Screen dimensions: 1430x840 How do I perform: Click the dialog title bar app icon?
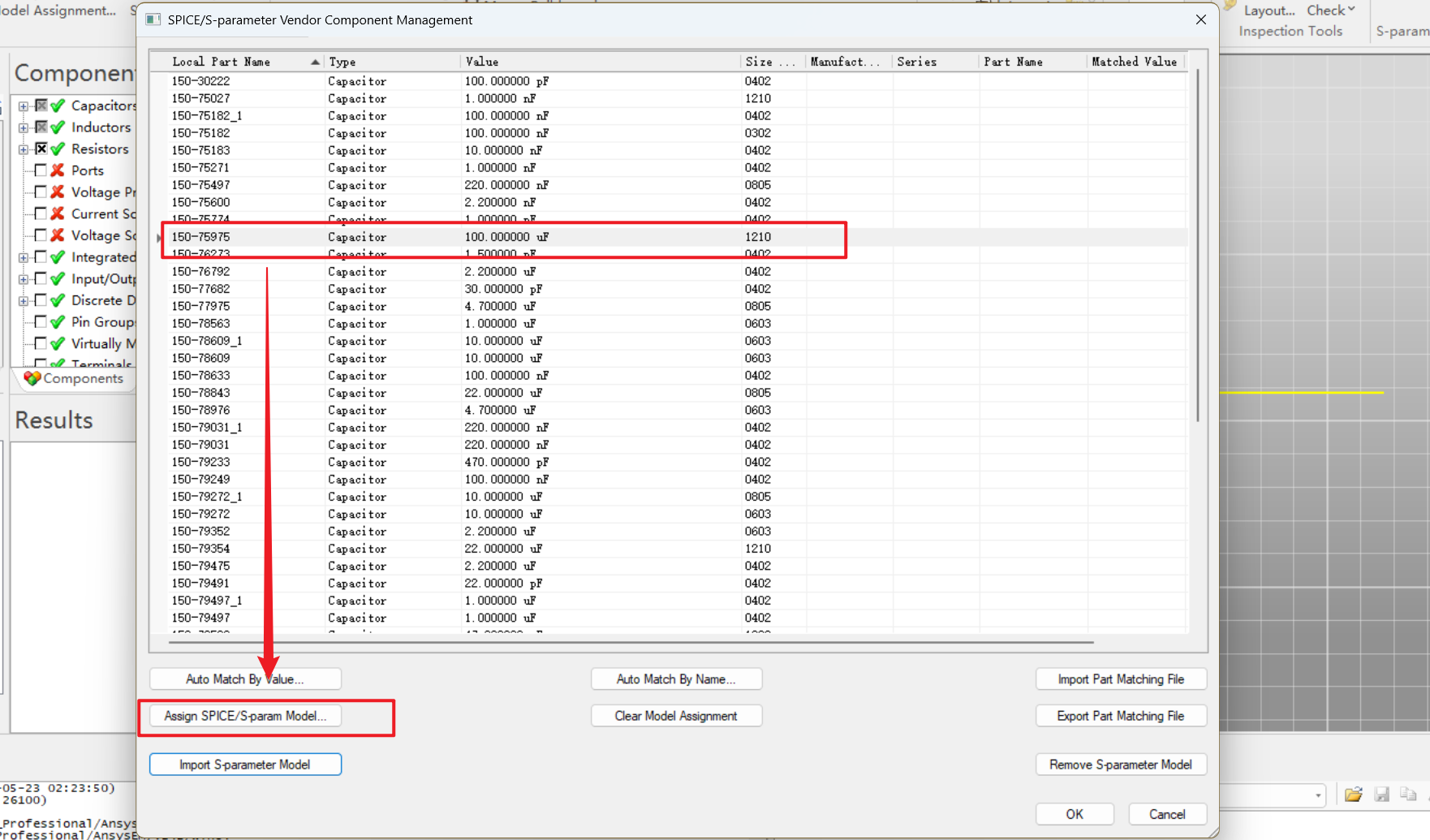pos(153,19)
